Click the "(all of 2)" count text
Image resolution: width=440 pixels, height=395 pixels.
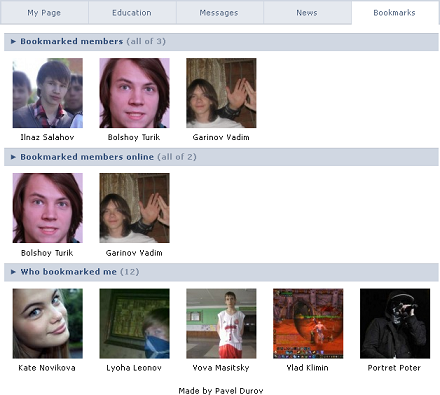pyautogui.click(x=177, y=157)
